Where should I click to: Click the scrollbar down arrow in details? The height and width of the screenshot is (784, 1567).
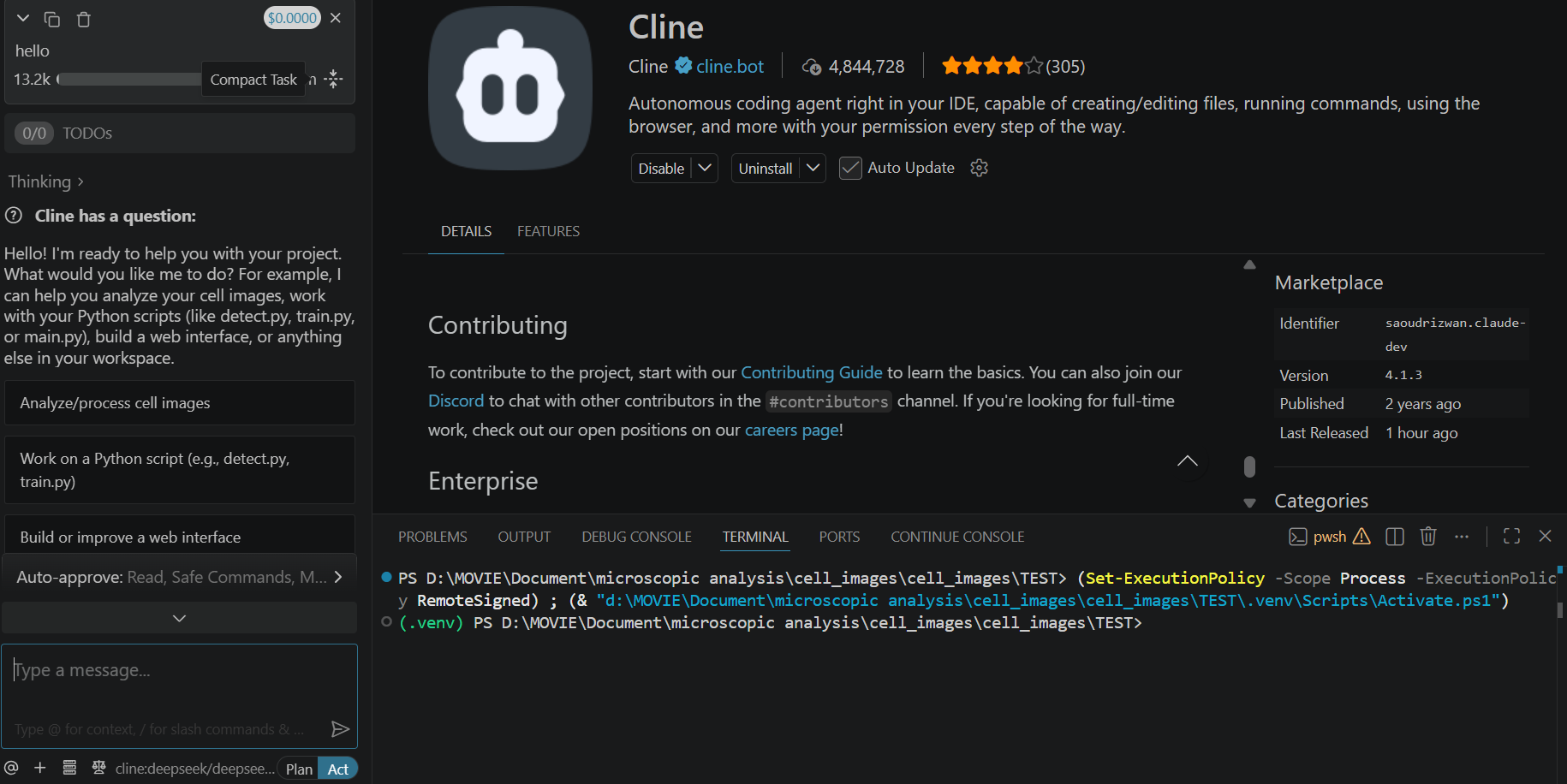pos(1249,503)
